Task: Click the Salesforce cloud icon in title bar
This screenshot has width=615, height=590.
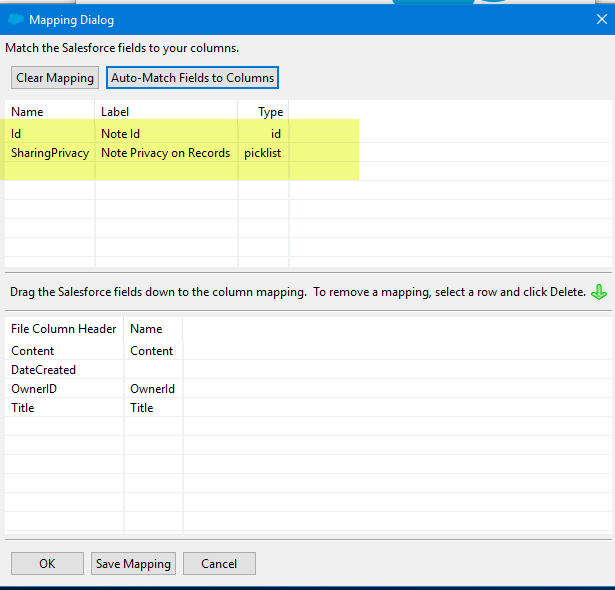Action: [x=16, y=19]
